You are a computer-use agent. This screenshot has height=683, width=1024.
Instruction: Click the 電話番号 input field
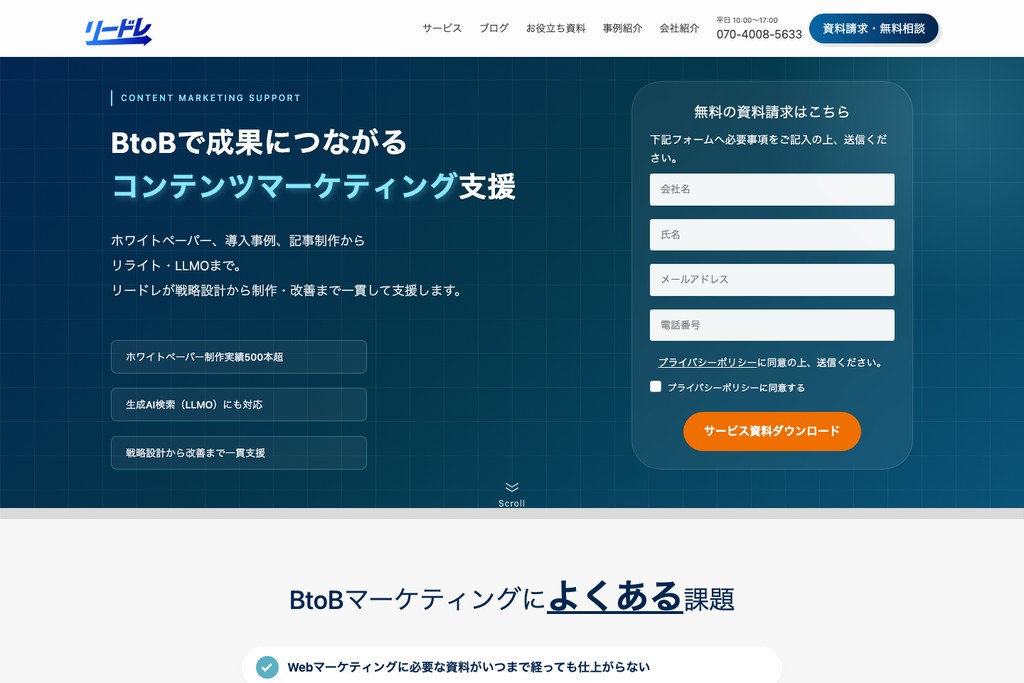(772, 325)
